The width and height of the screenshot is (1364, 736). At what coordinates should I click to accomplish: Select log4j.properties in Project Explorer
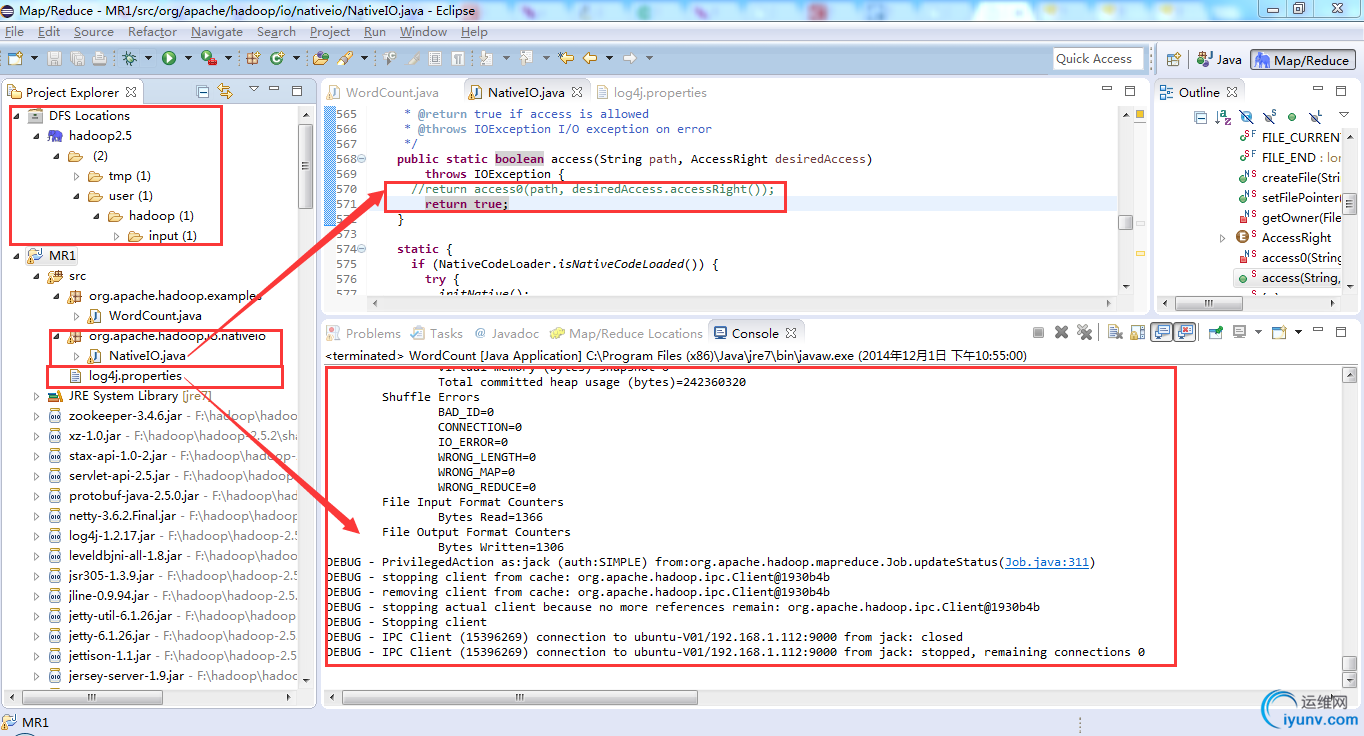point(135,376)
